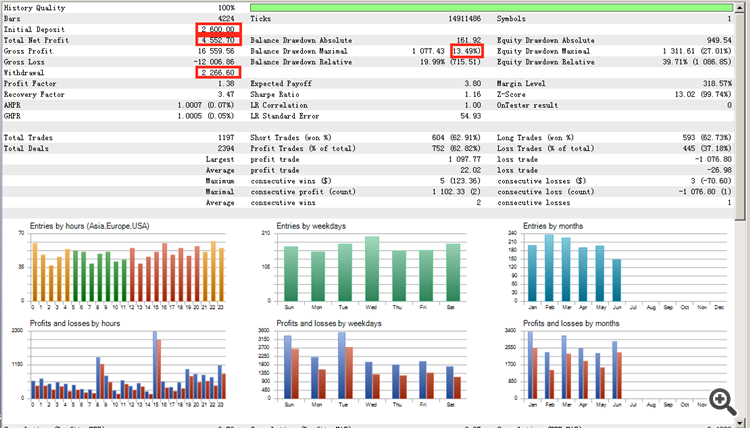Select Initial Deposit value 2 600.00

click(218, 29)
